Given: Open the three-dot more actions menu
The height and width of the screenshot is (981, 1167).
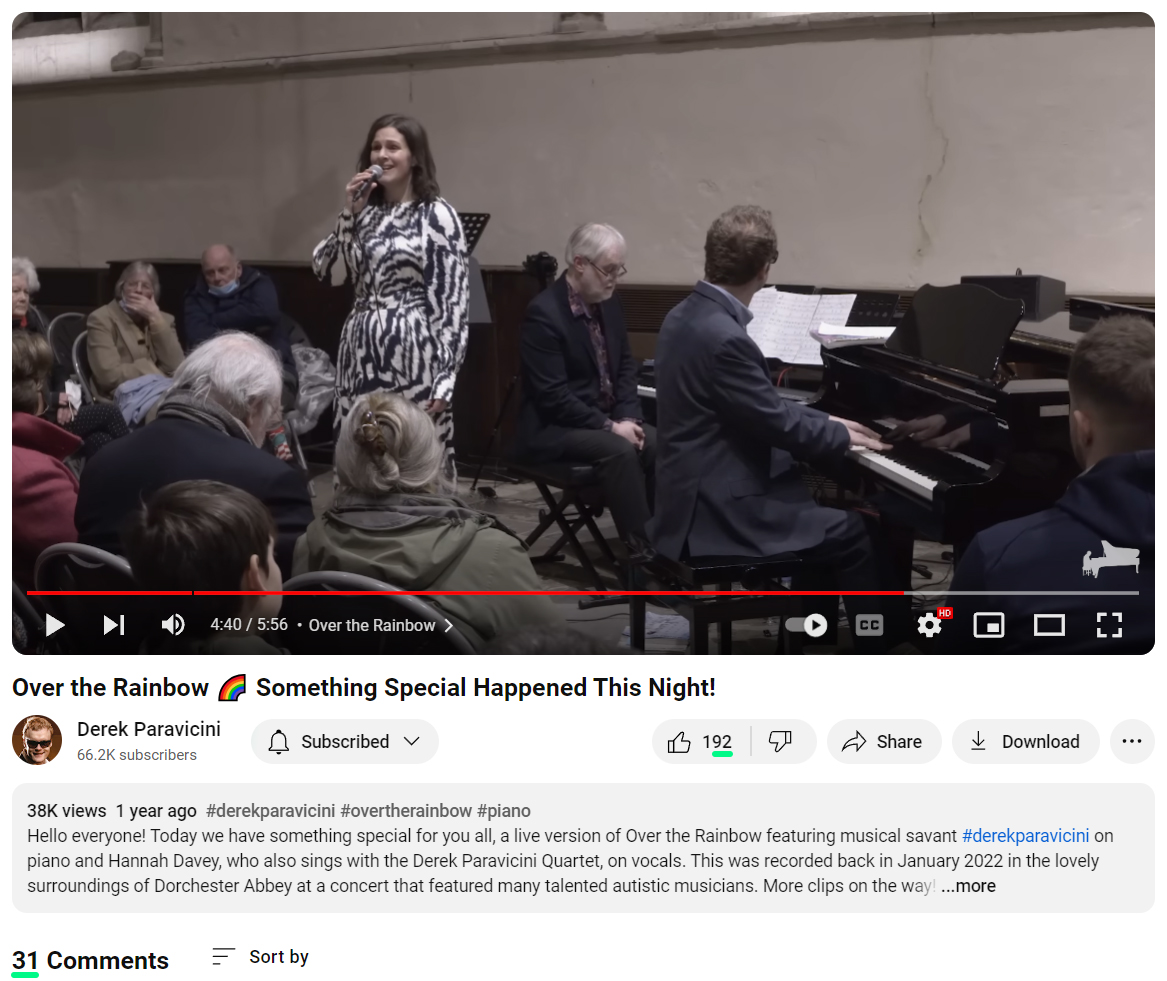Looking at the screenshot, I should (1132, 741).
